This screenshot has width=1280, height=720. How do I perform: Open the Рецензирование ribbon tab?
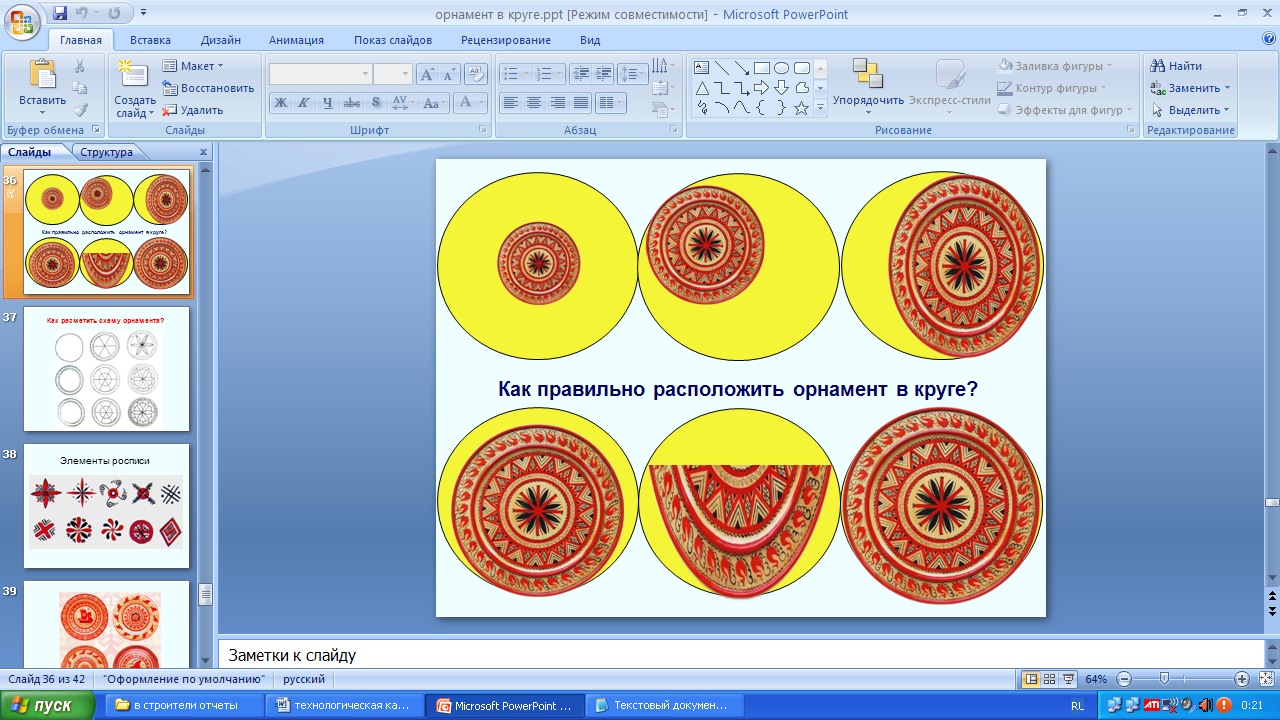[x=506, y=40]
